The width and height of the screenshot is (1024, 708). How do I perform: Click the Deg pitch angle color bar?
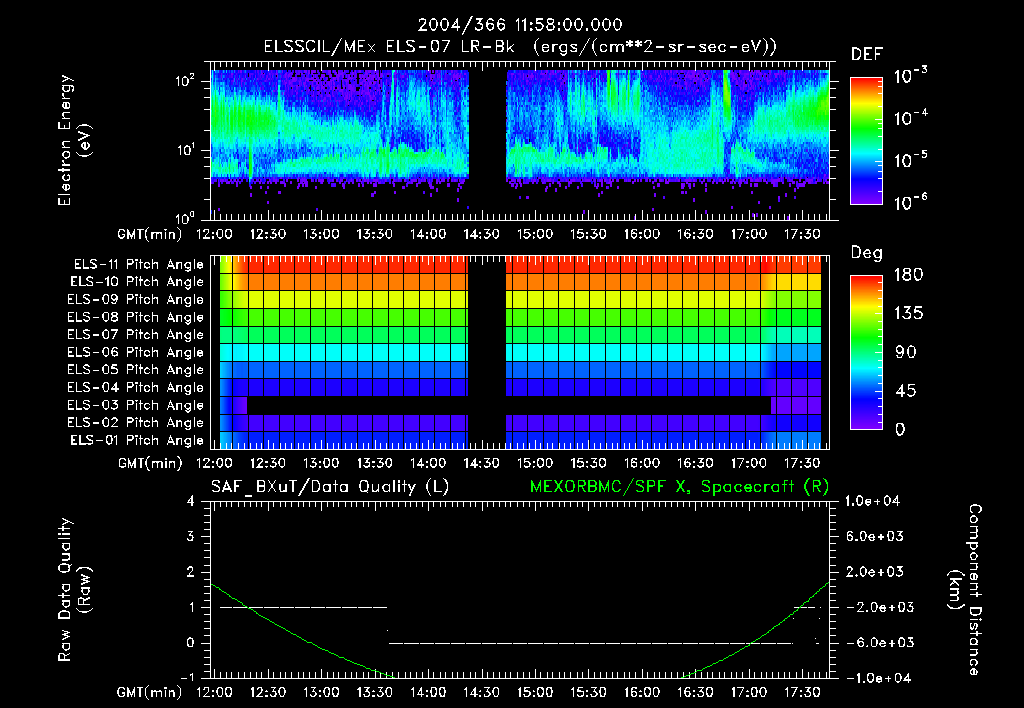coord(866,352)
